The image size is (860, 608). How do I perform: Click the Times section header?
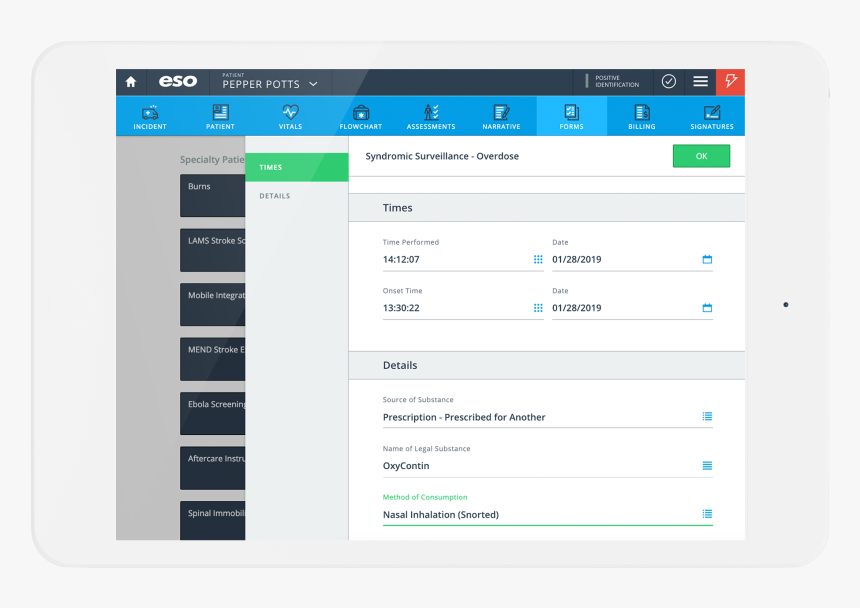point(547,208)
